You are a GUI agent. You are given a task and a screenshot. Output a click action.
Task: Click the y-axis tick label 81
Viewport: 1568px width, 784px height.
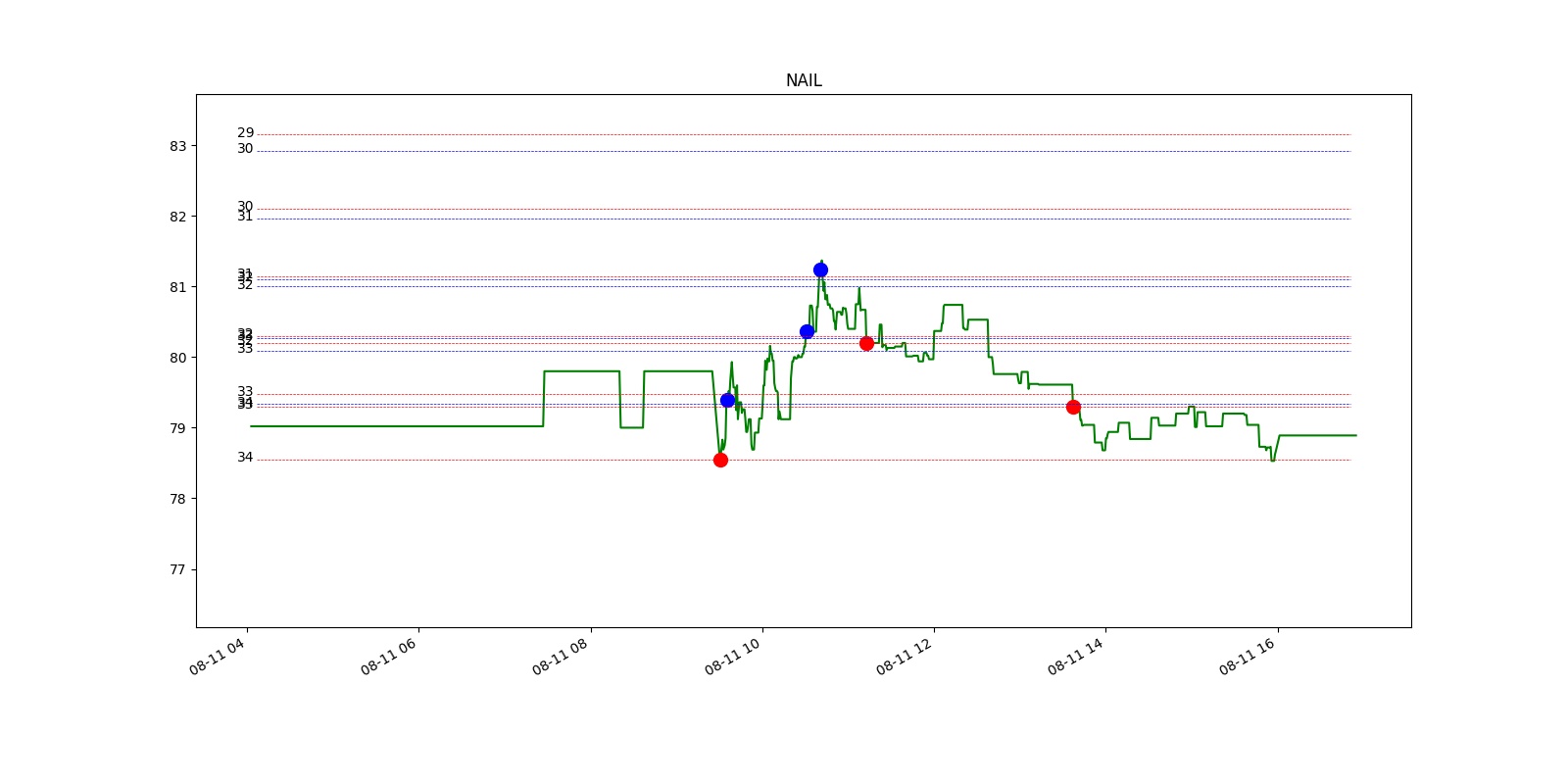click(x=177, y=287)
